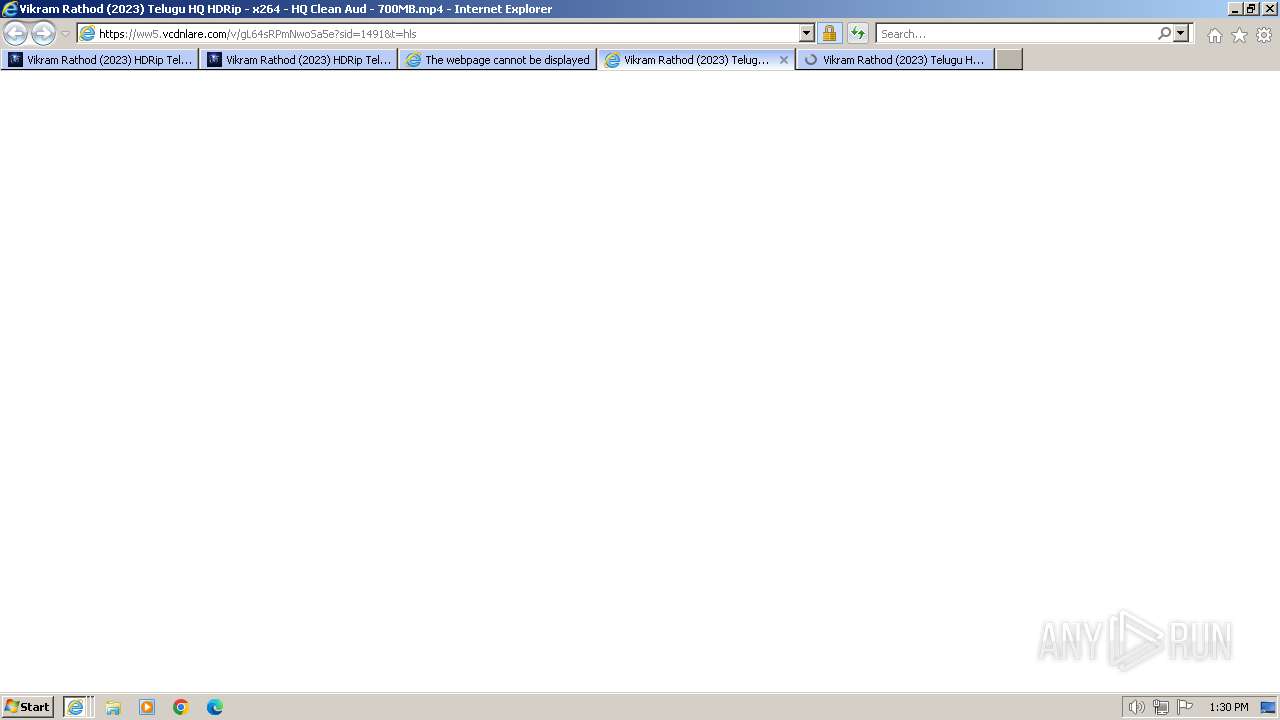This screenshot has width=1280, height=720.
Task: Click inside the Search box
Action: pos(1015,34)
